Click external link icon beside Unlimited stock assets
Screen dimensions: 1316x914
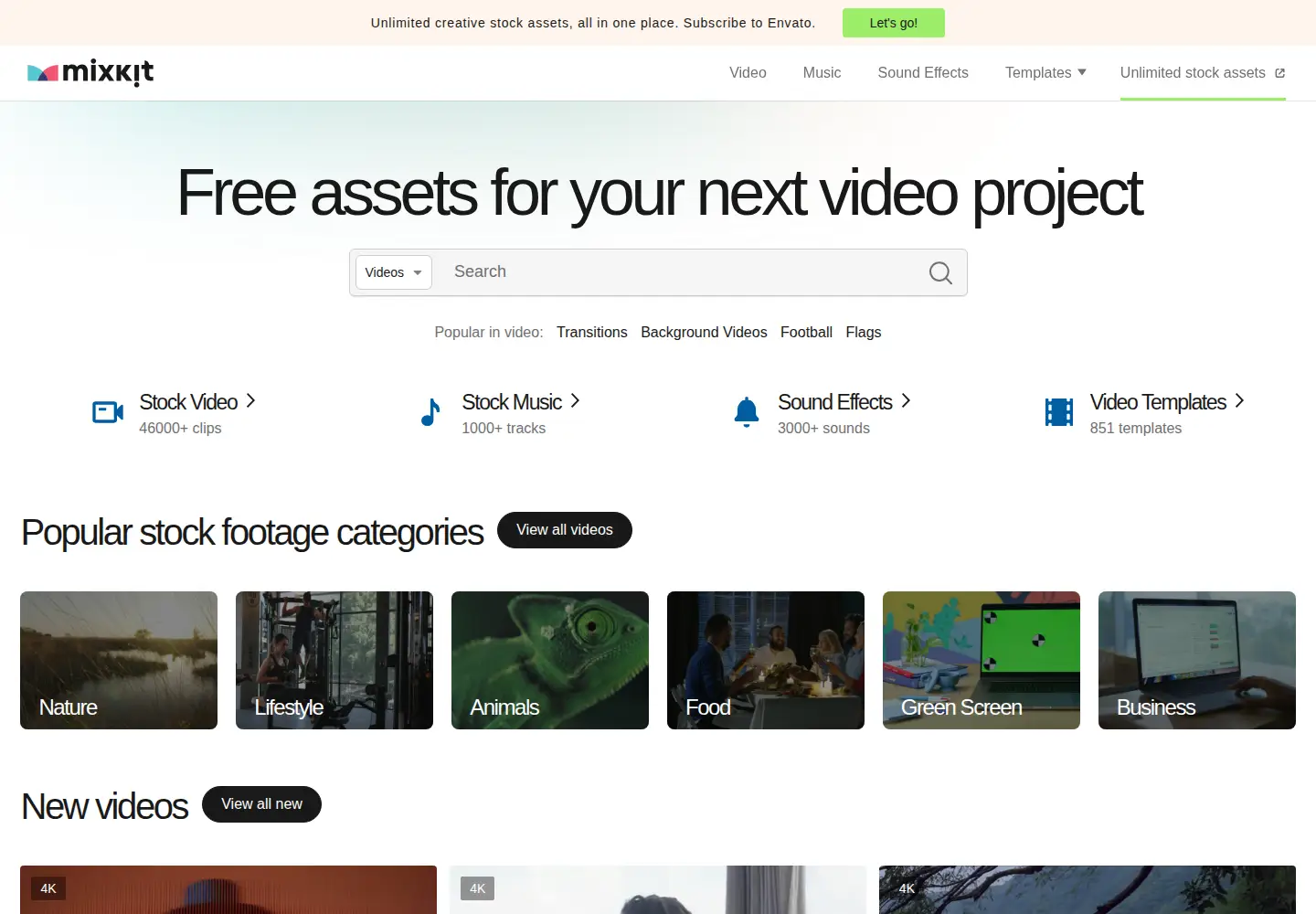(x=1279, y=73)
